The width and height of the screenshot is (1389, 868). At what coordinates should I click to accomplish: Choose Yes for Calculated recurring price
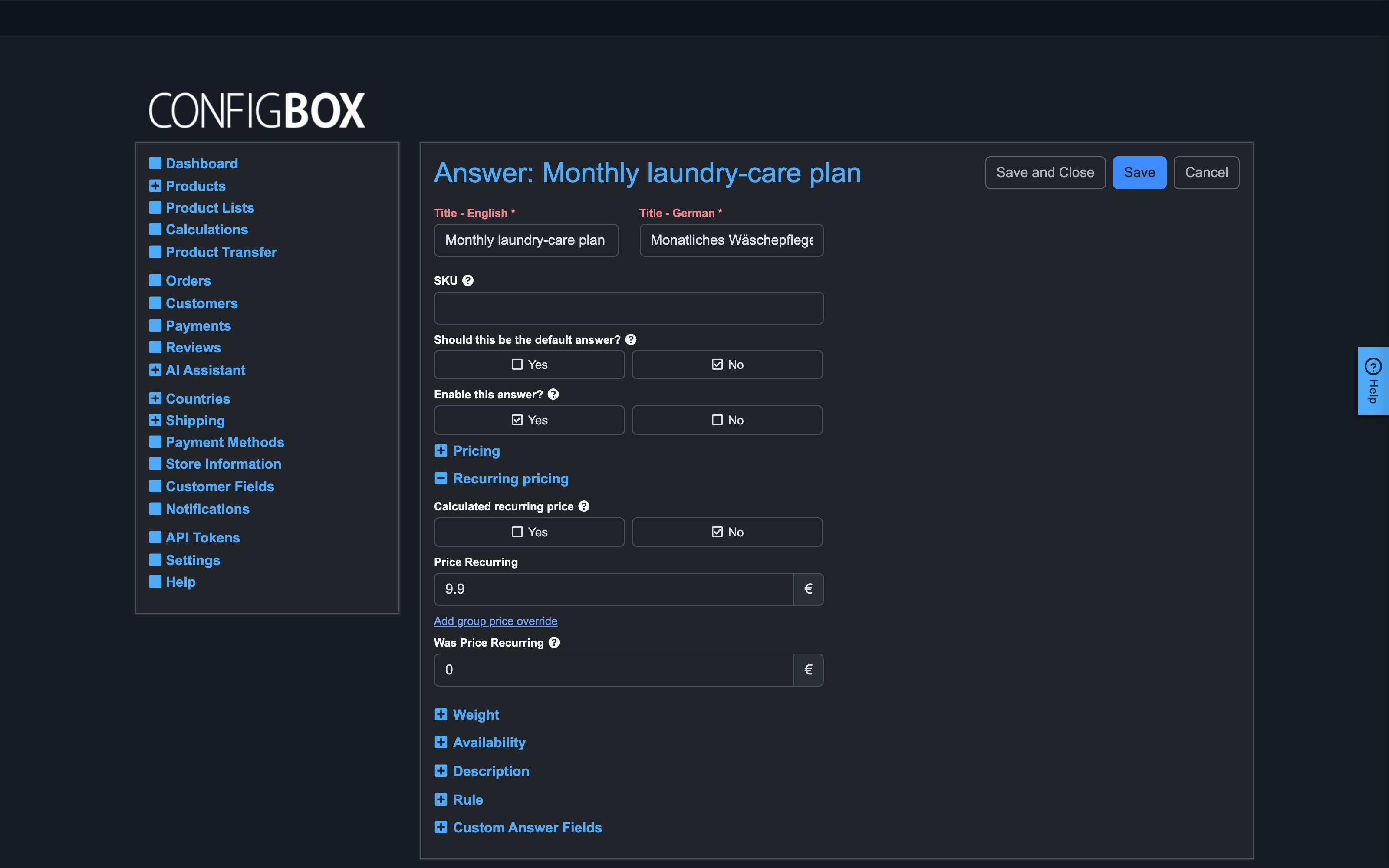pyautogui.click(x=529, y=532)
